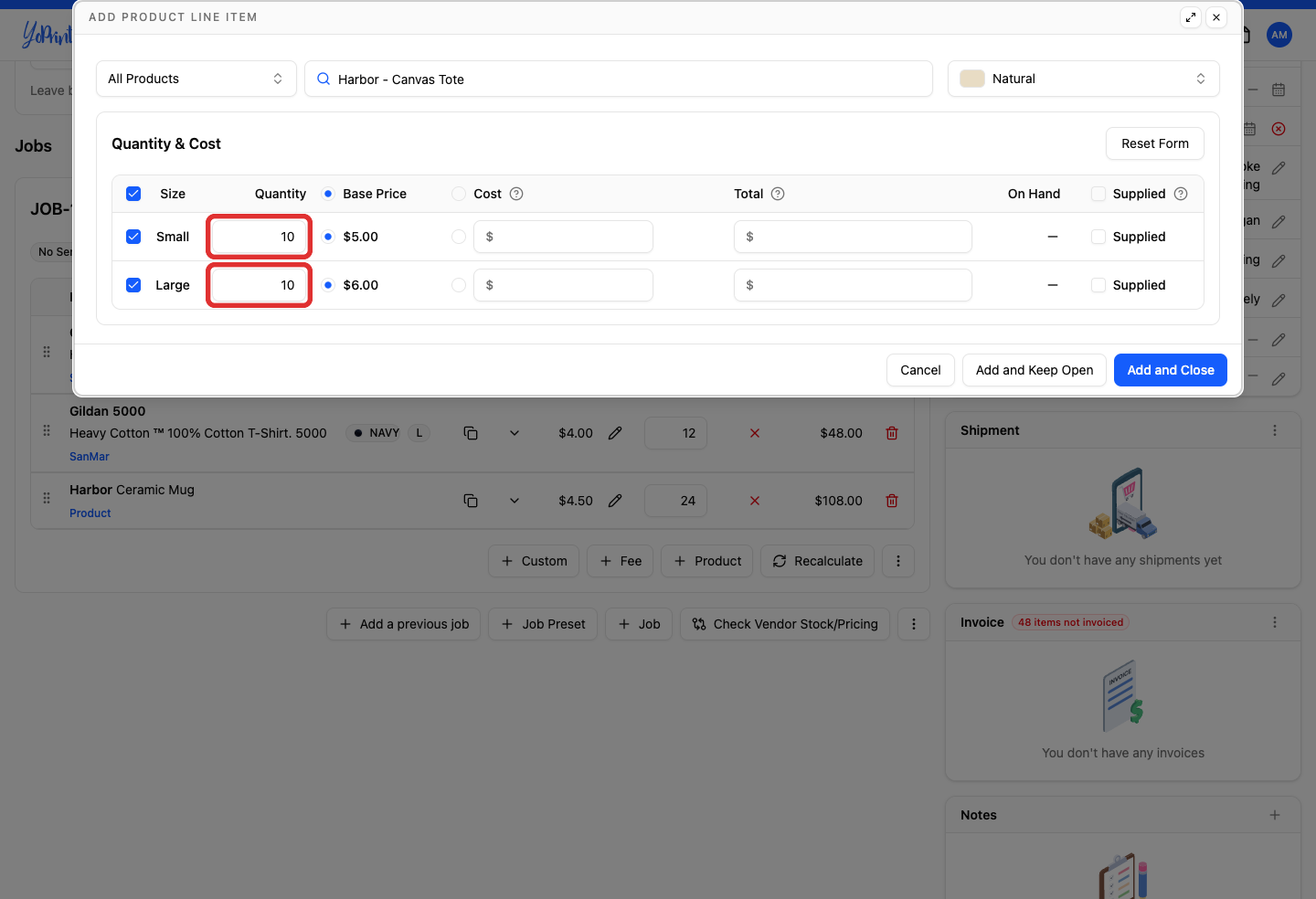Click the AM user avatar

tap(1279, 35)
